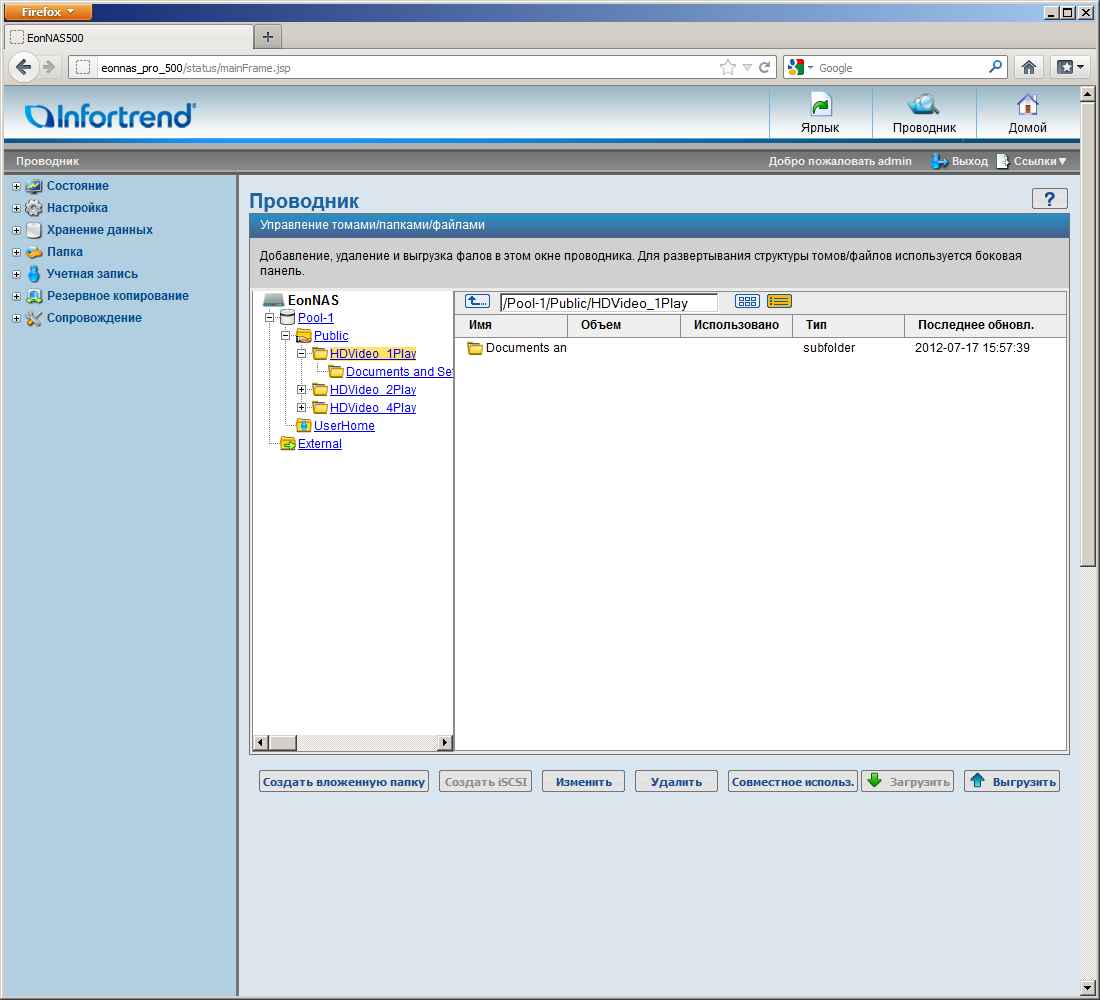
Task: Collapse the Public tree node
Action: point(286,335)
